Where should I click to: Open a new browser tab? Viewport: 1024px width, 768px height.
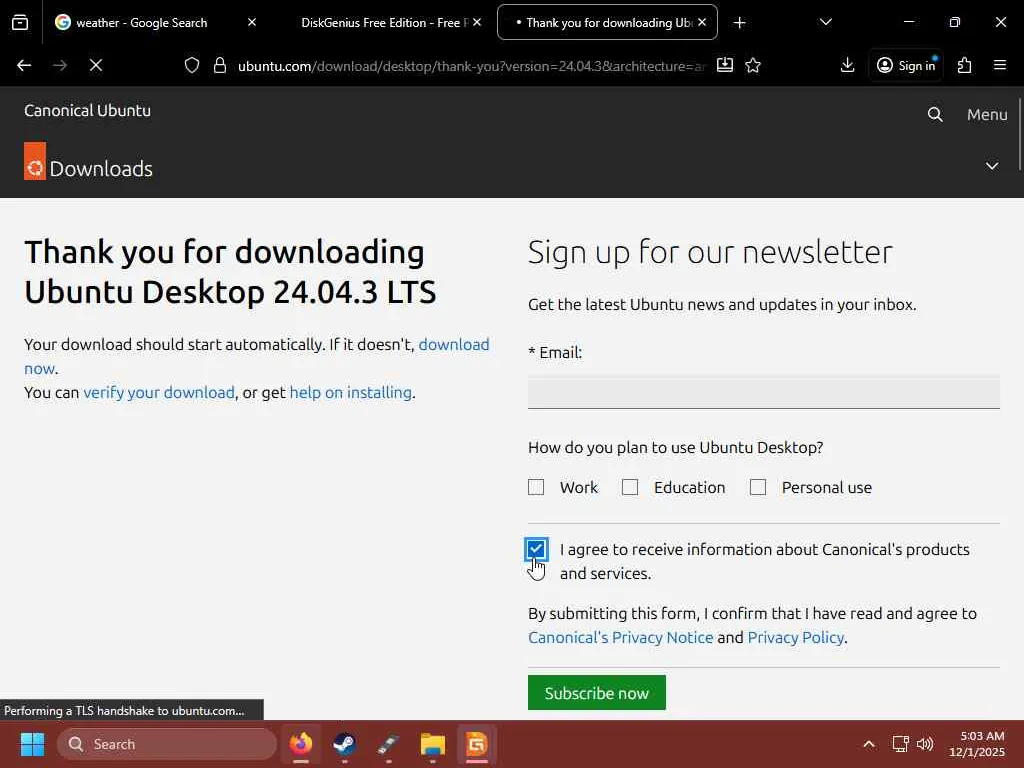[x=739, y=23]
